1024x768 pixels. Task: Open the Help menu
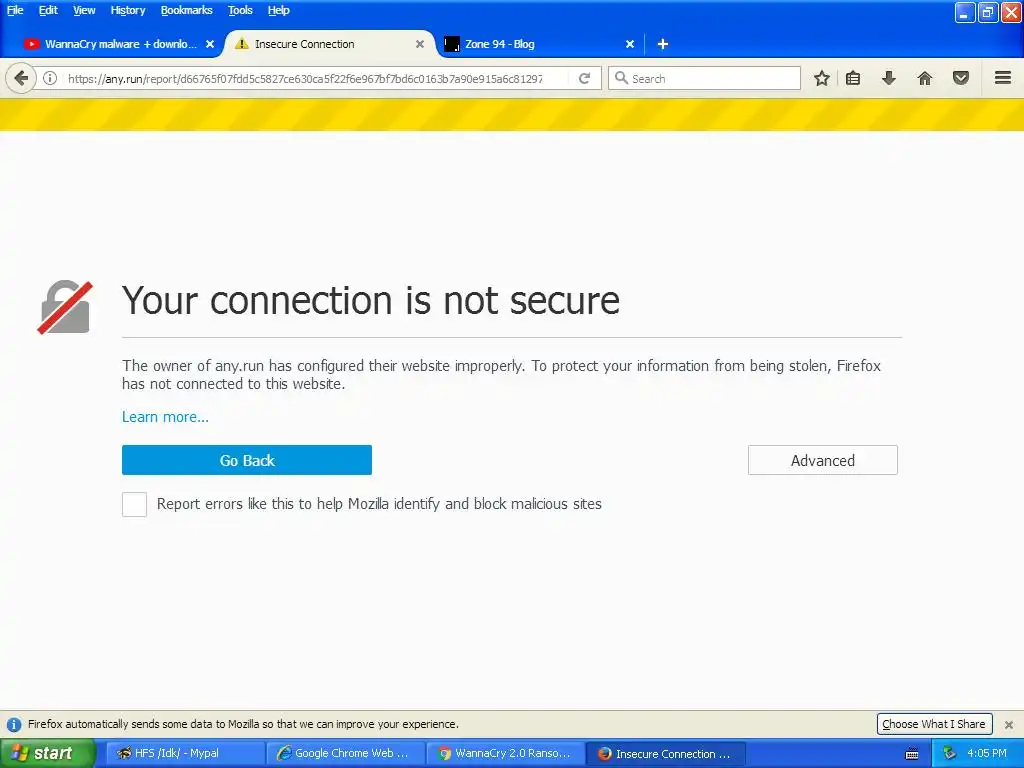point(278,10)
